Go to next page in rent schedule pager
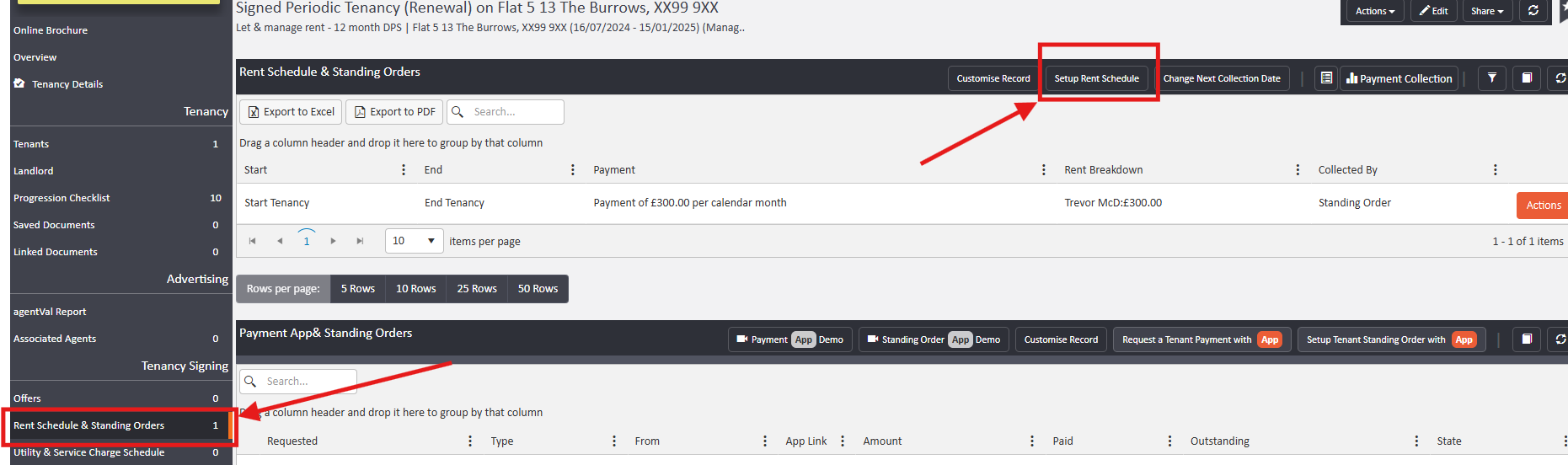The height and width of the screenshot is (465, 1568). click(334, 241)
